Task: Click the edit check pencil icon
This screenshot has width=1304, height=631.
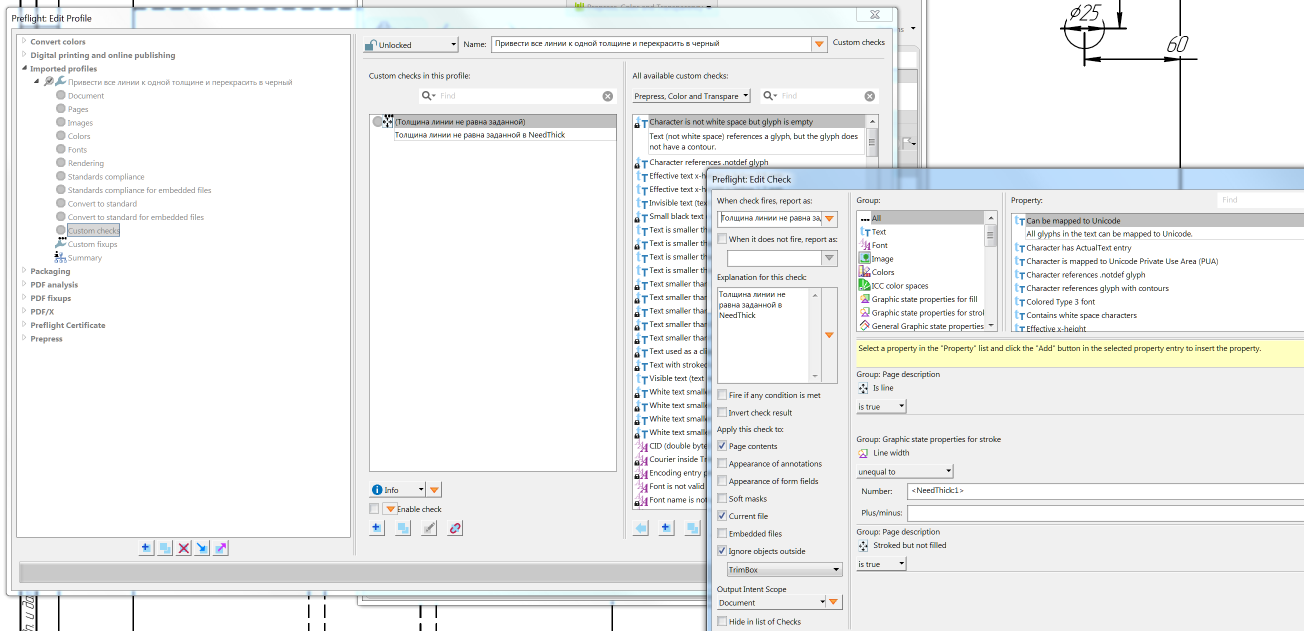Action: point(429,528)
